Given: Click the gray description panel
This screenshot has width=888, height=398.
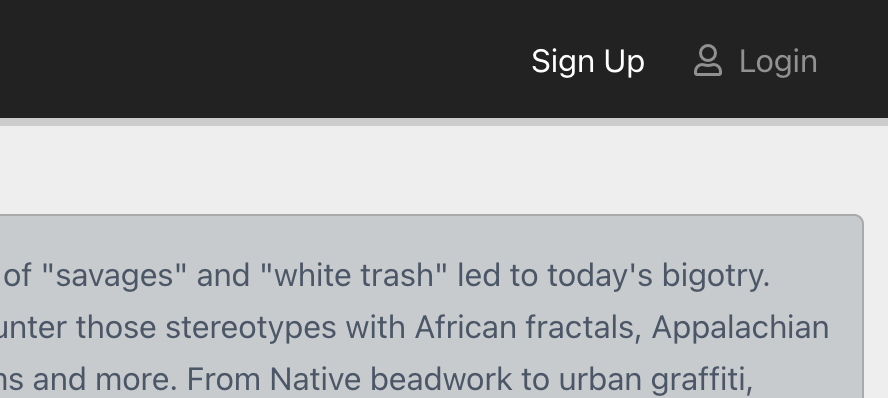Looking at the screenshot, I should (x=432, y=306).
